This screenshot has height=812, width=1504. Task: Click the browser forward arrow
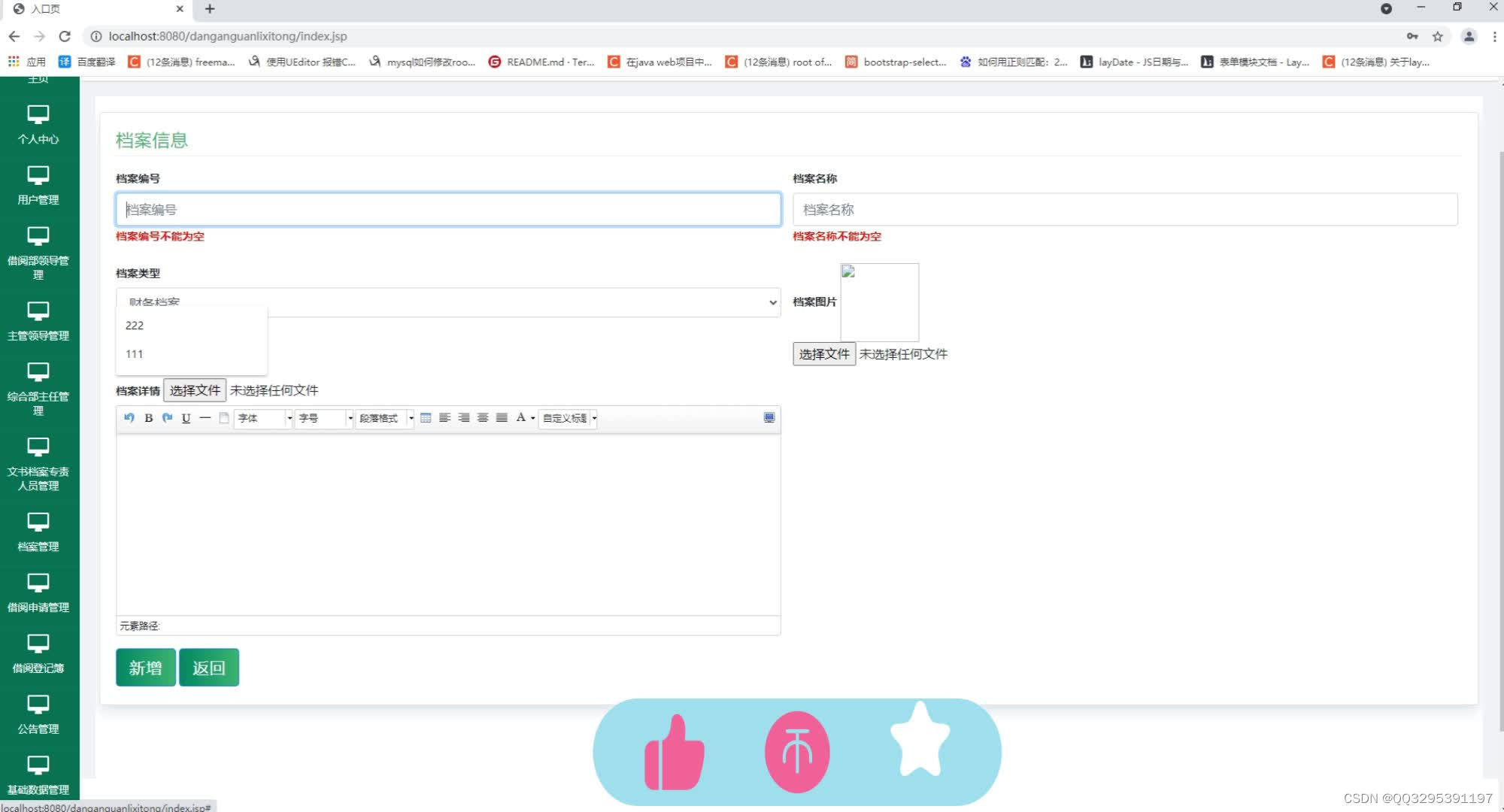pos(39,36)
